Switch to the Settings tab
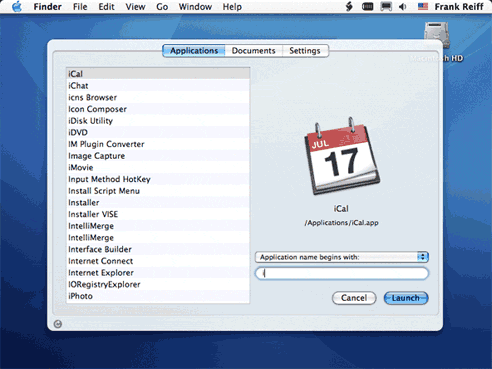Viewport: 492px width, 369px height. [x=305, y=51]
